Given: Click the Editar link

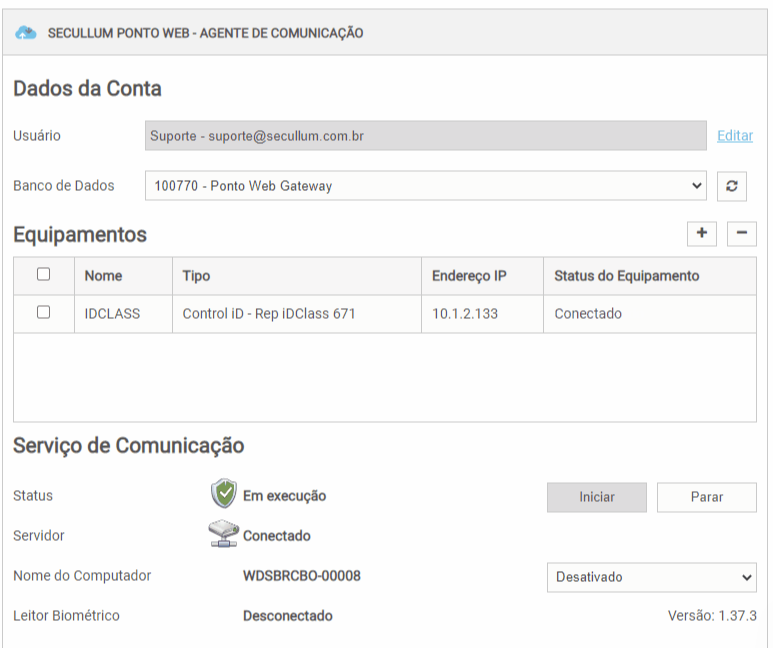Looking at the screenshot, I should 735,136.
